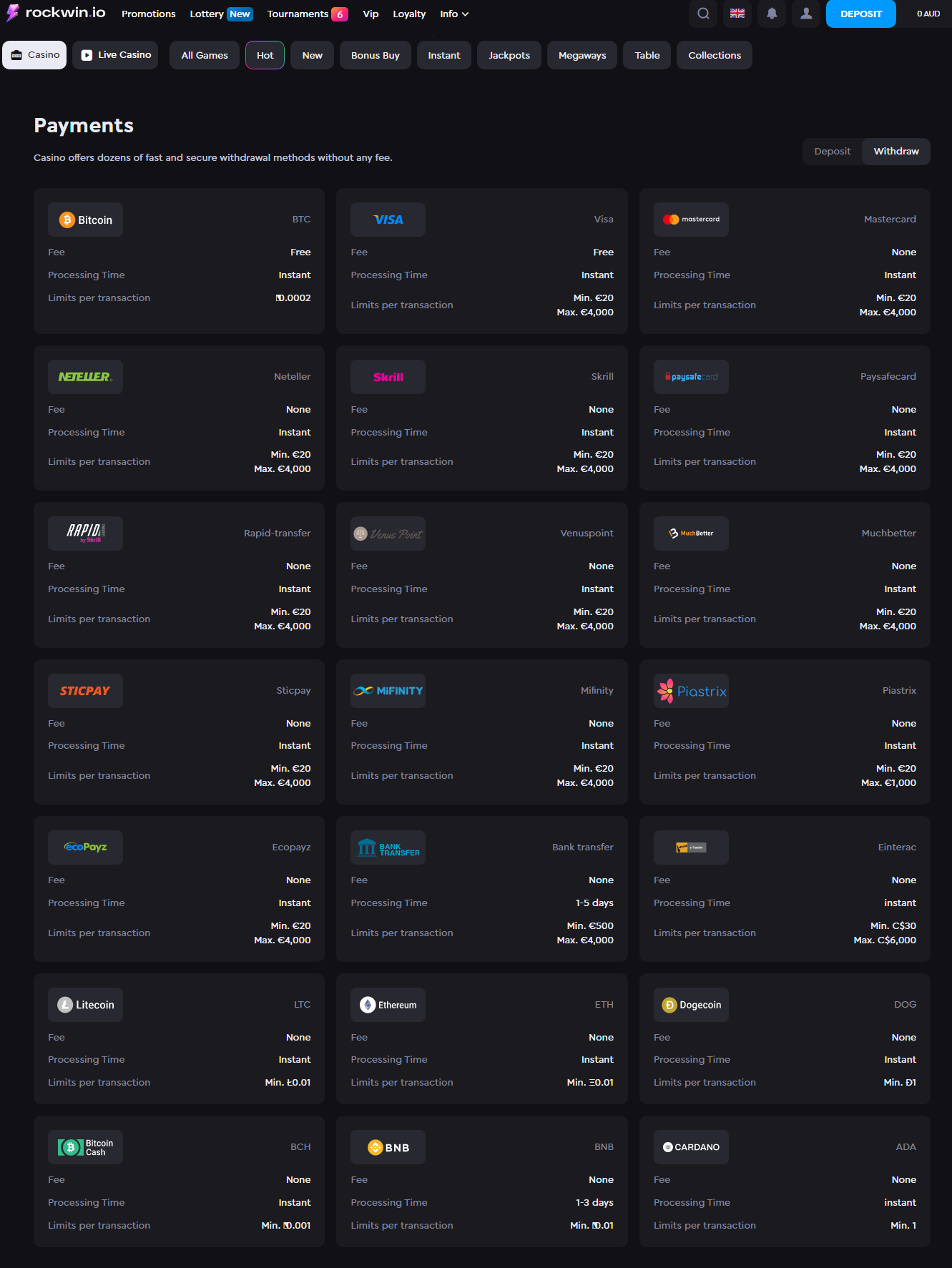Click the Max. C$6,000 Einterac limit
The width and height of the screenshot is (952, 1268).
pos(885,940)
